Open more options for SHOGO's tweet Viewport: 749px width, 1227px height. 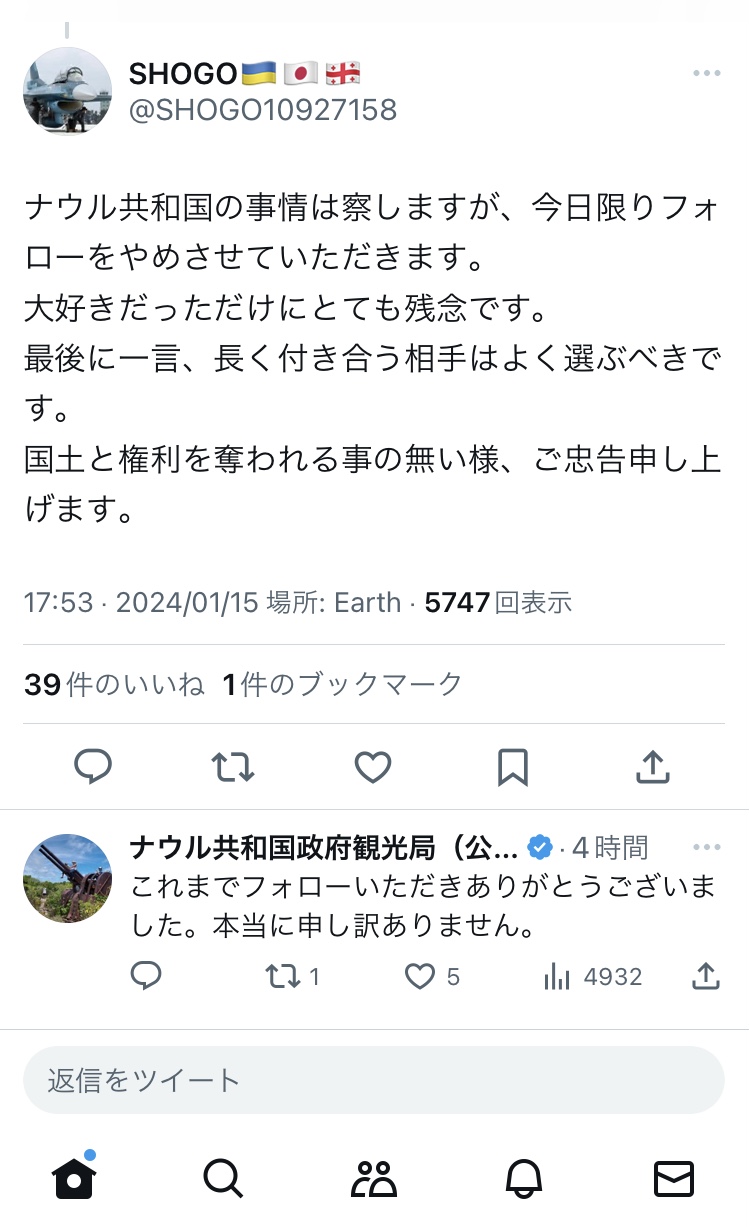point(706,74)
